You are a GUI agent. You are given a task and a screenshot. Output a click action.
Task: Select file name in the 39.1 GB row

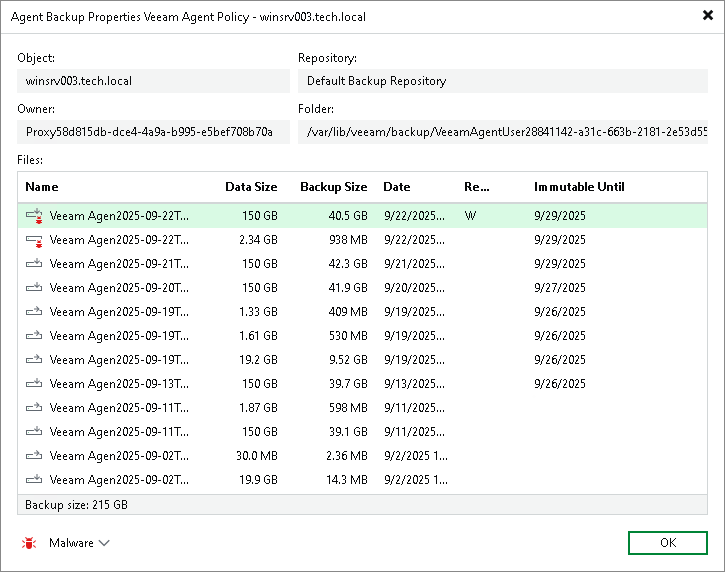point(119,432)
